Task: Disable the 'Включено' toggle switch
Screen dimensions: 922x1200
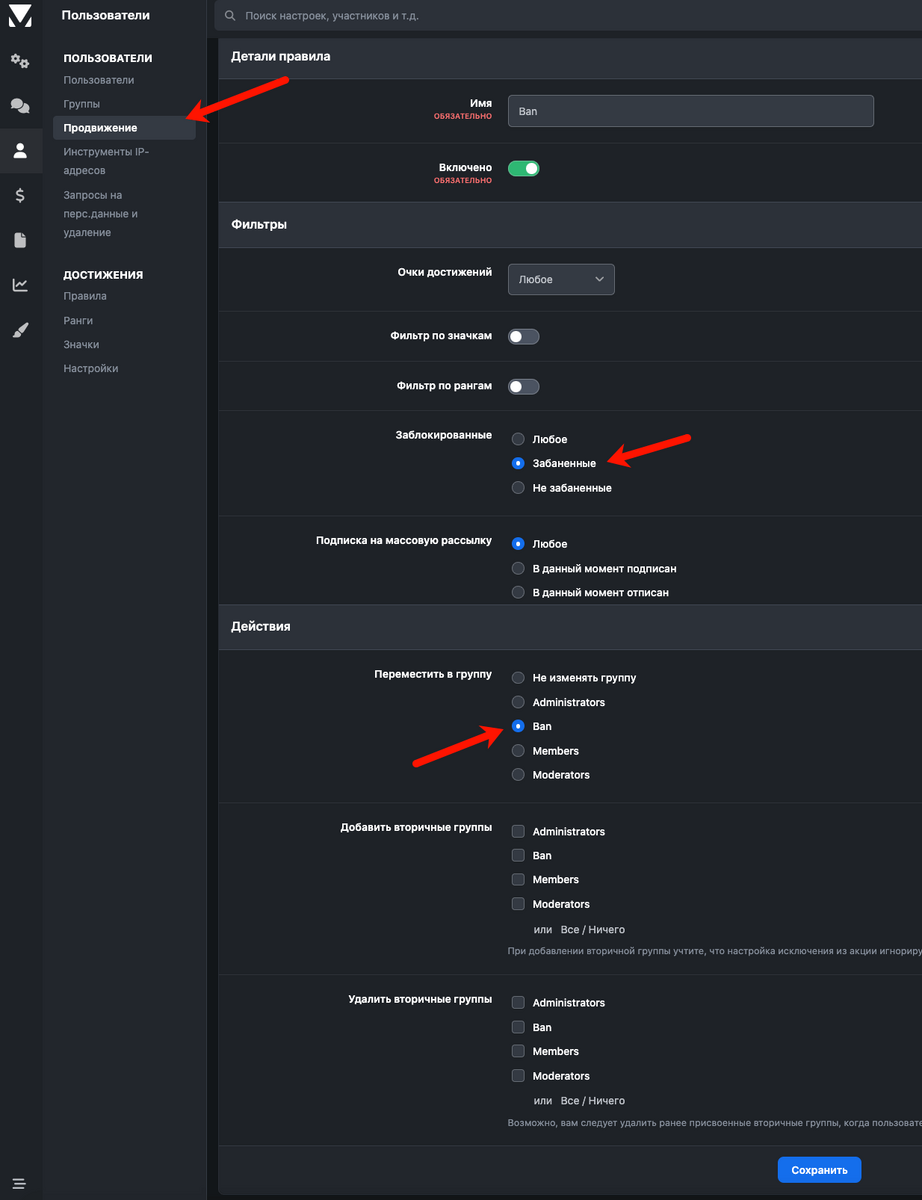Action: [x=524, y=169]
